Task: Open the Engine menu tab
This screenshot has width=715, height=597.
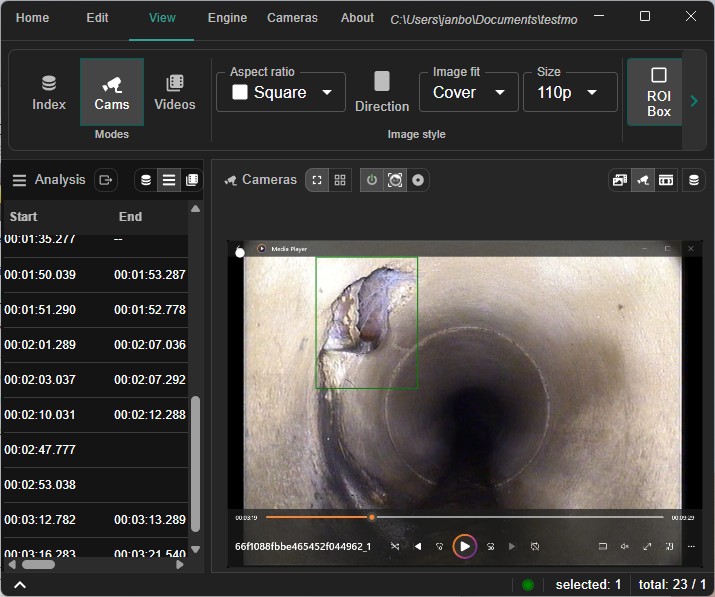Action: tap(227, 18)
